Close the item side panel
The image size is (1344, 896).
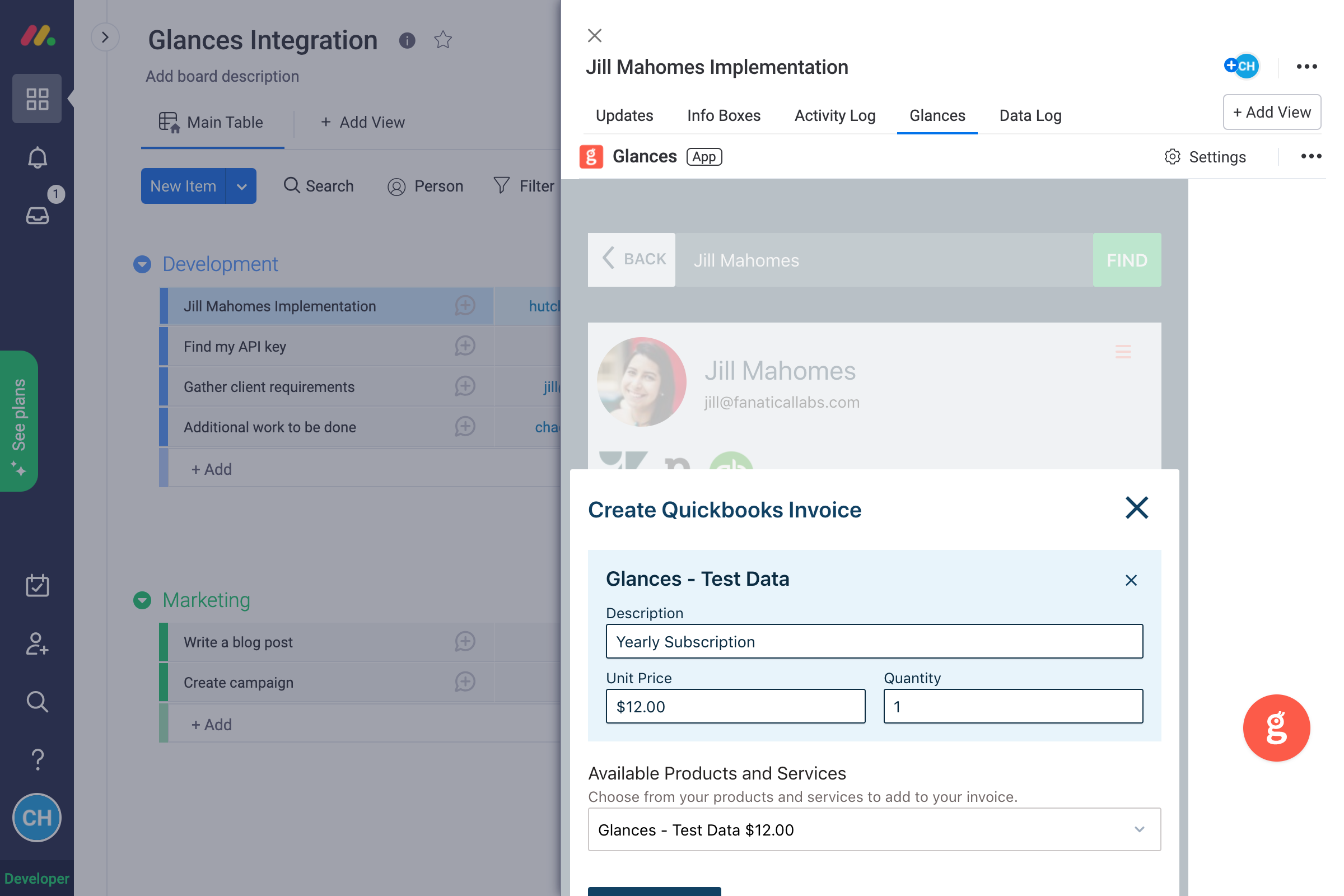pos(595,35)
